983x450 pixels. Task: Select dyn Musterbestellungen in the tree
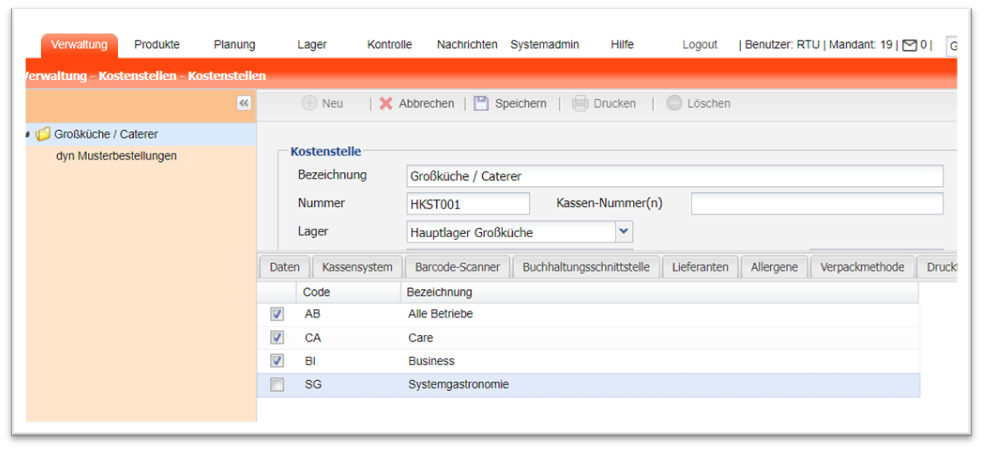[116, 156]
